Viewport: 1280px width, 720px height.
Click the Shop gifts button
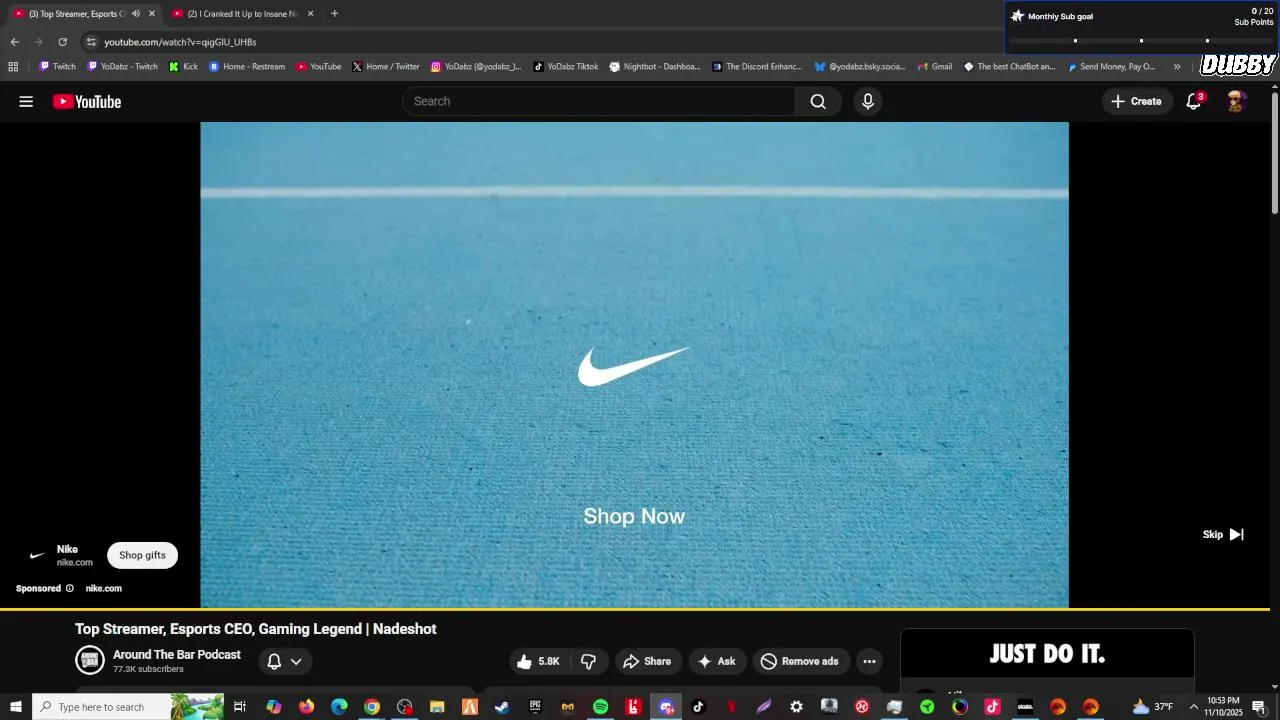(x=142, y=555)
